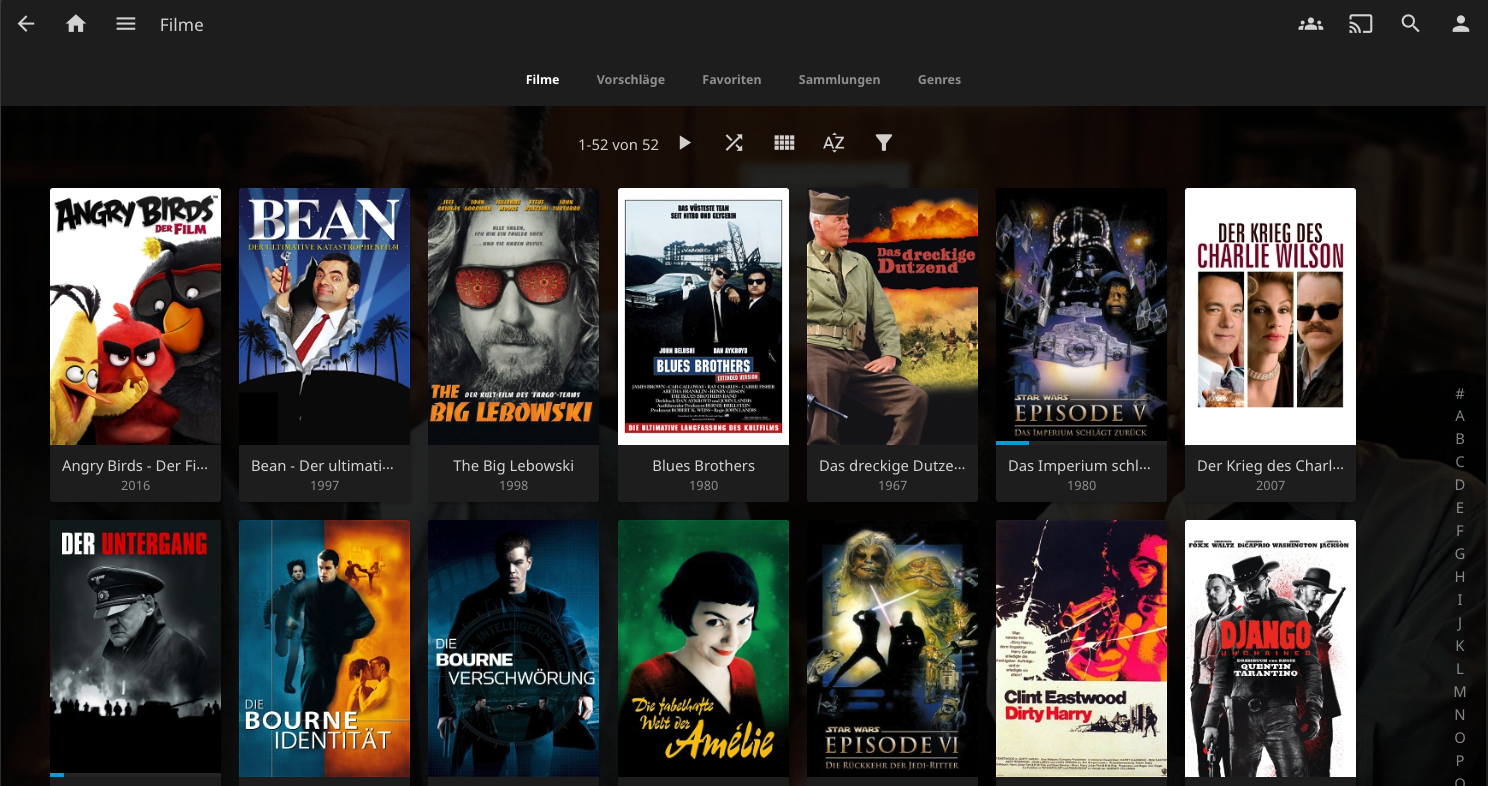The width and height of the screenshot is (1488, 786).
Task: Jump to letter J in alphabet picker
Action: [1460, 623]
